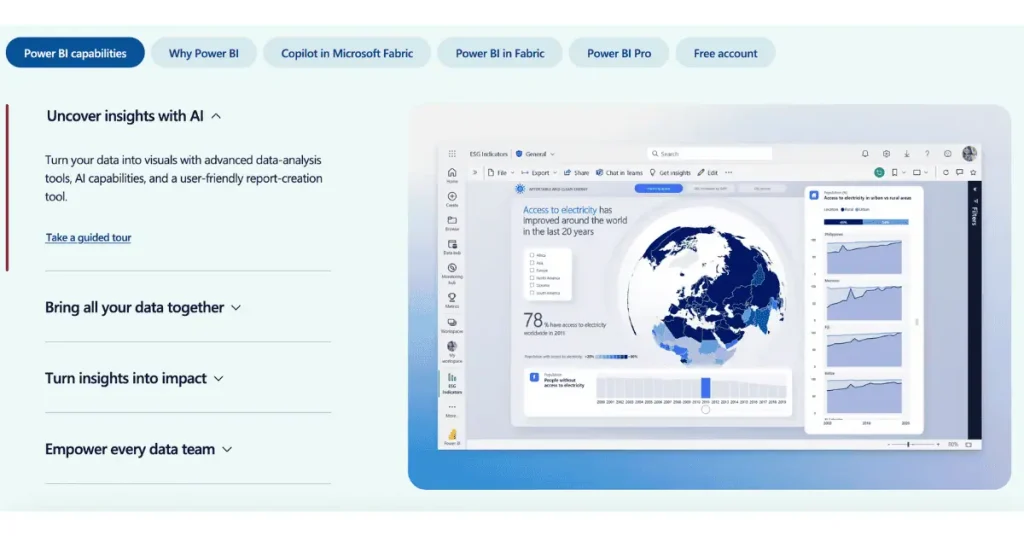Click the download arrow icon
This screenshot has width=1024, height=536.
coord(906,154)
